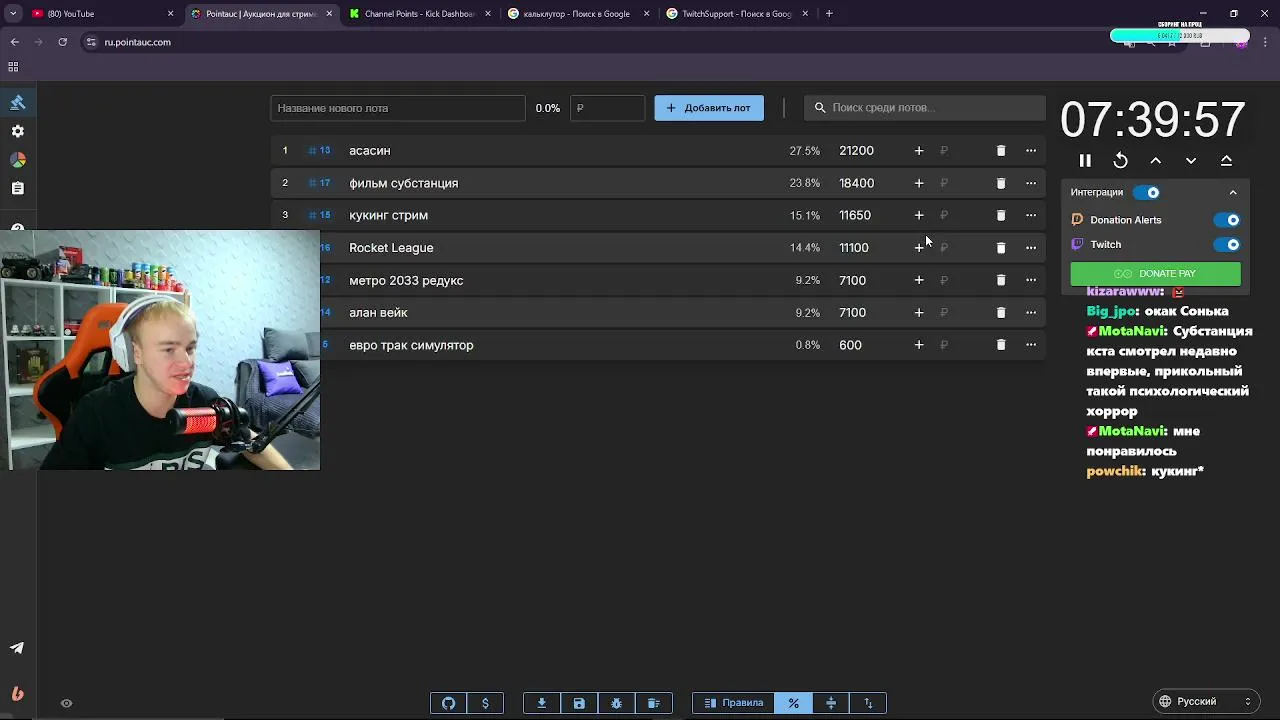Toggle the sort arrows button

point(868,703)
